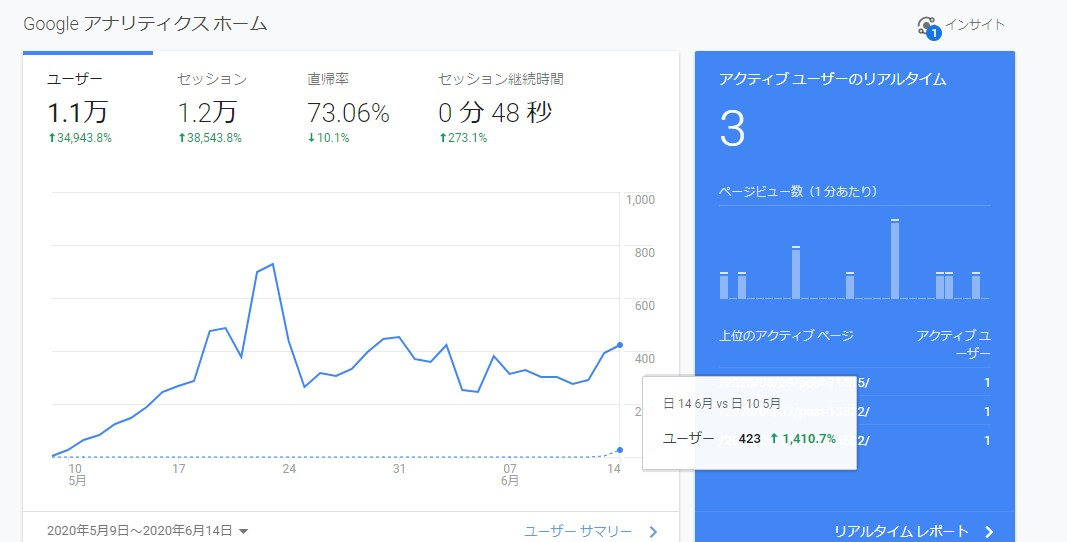This screenshot has height=542, width=1067.
Task: Open the ユーザー サマリー report link
Action: point(578,531)
